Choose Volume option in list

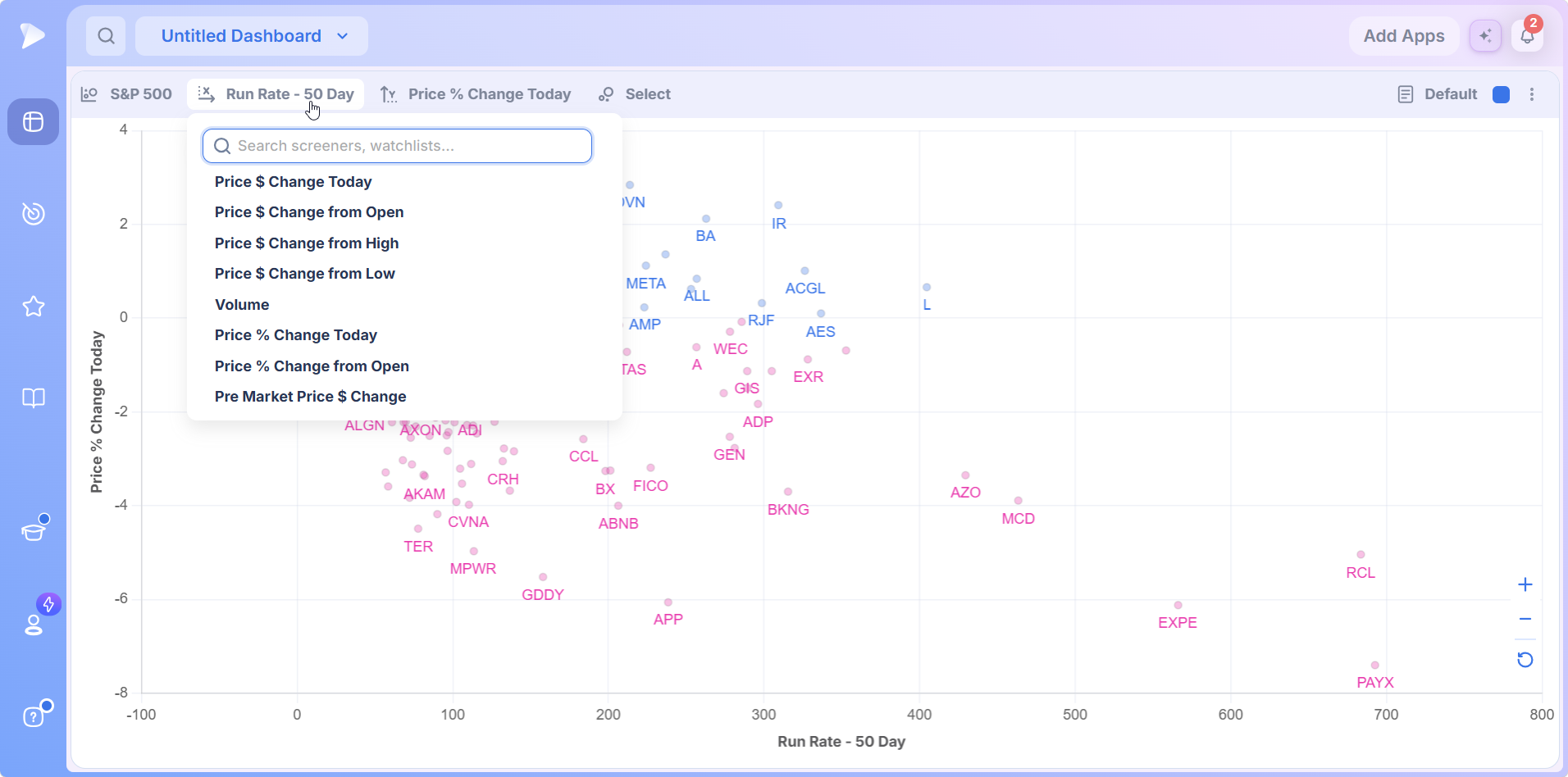point(242,305)
